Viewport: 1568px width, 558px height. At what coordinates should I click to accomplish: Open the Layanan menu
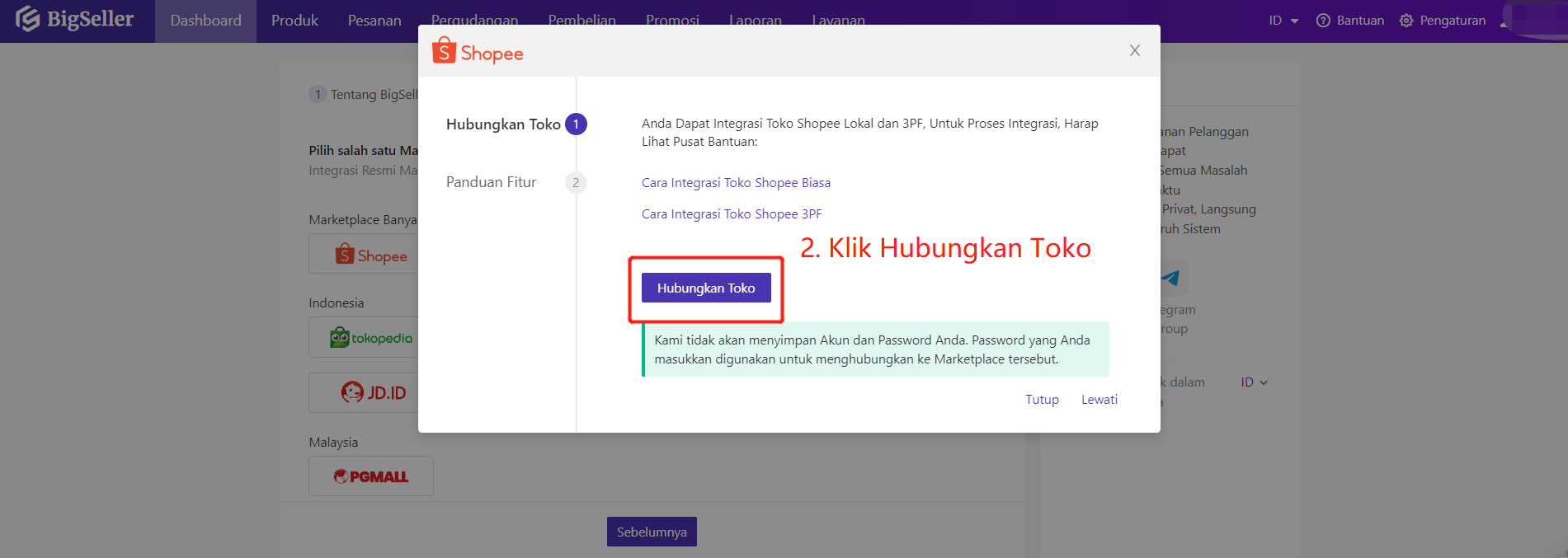pos(838,20)
